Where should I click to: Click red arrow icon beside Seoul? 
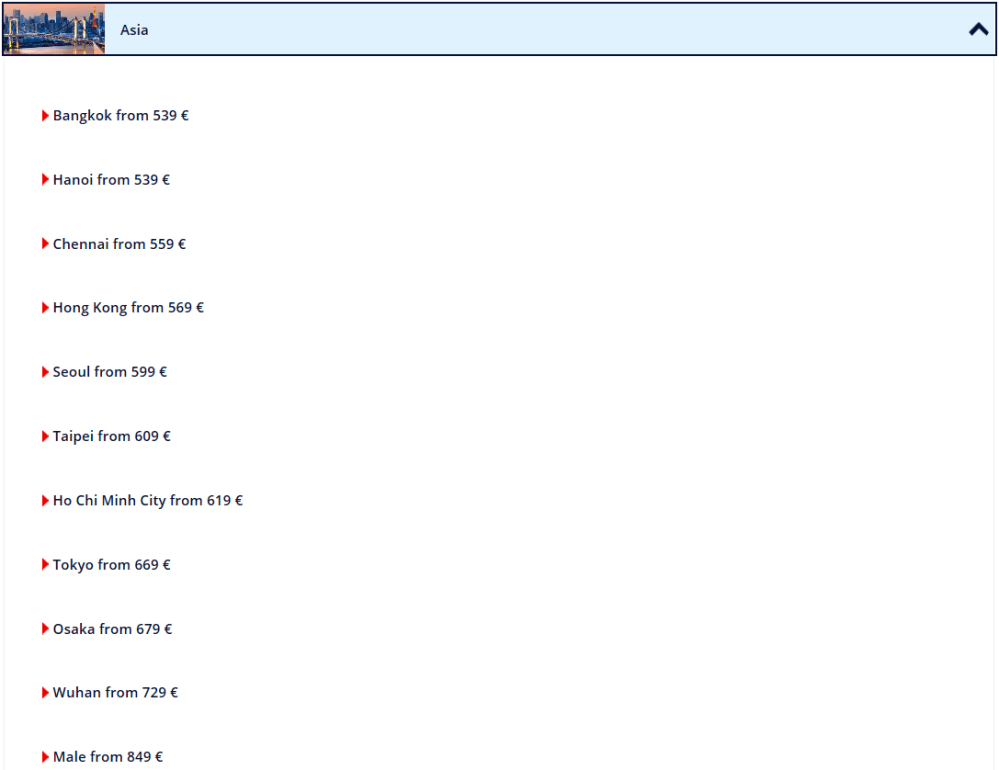(x=45, y=372)
